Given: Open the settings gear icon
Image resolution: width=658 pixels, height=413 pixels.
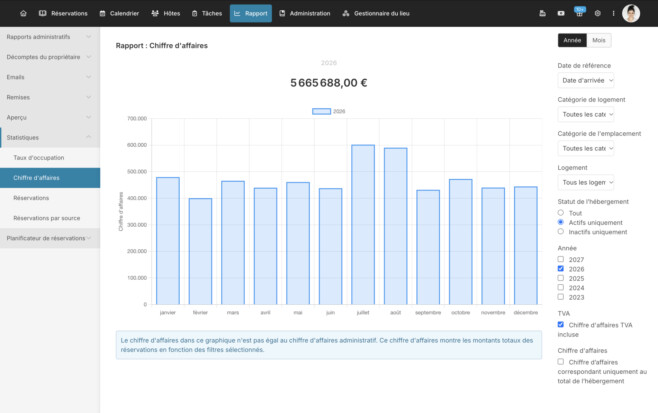Looking at the screenshot, I should [x=598, y=13].
